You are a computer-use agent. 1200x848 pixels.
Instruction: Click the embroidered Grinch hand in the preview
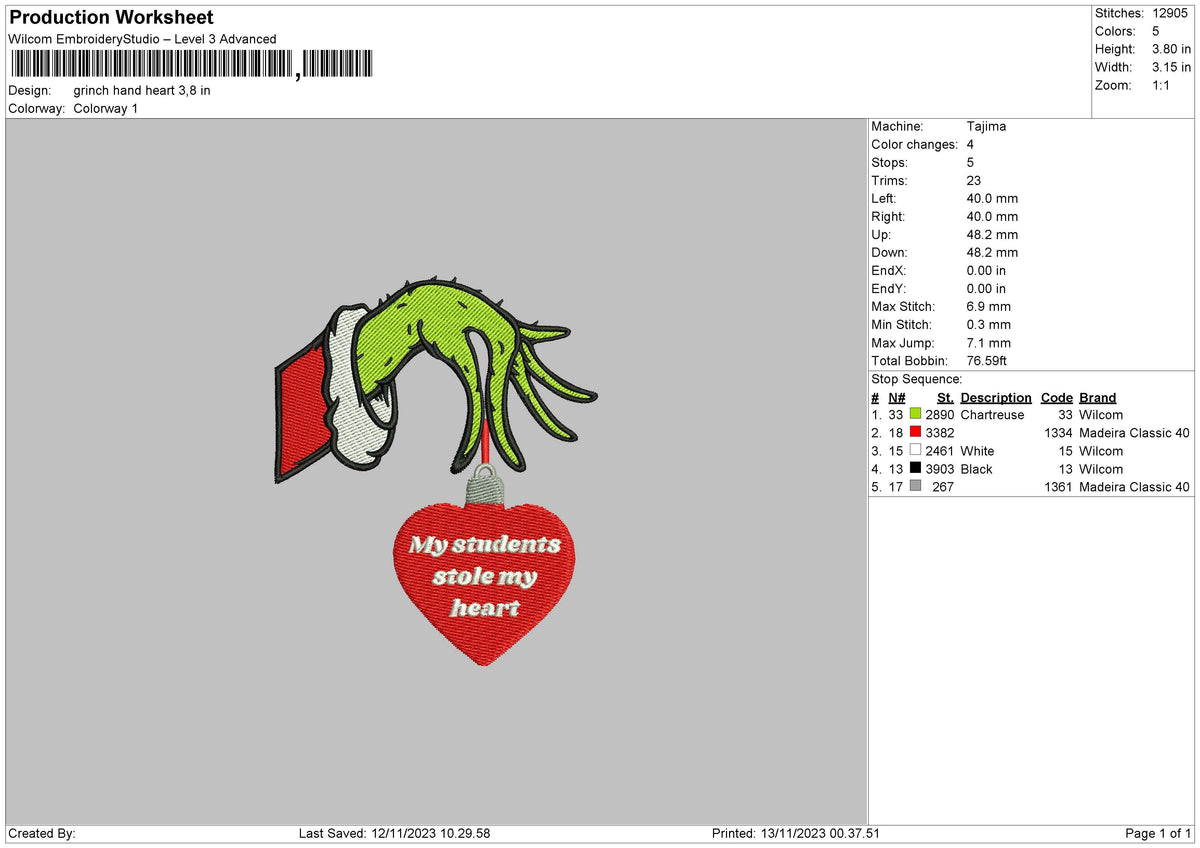pos(470,370)
